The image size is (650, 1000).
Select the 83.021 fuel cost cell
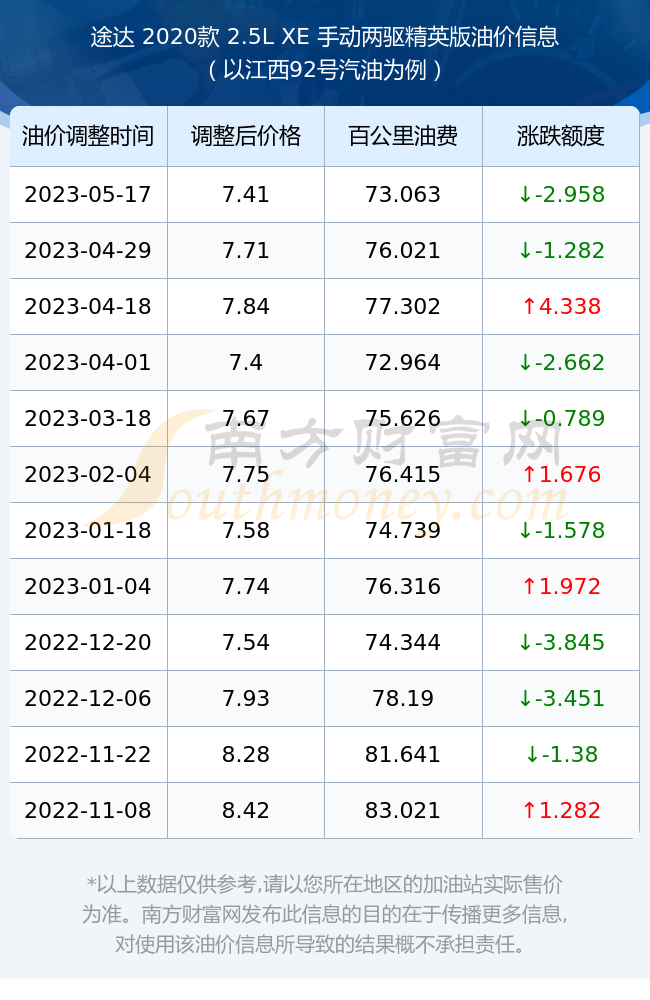403,811
